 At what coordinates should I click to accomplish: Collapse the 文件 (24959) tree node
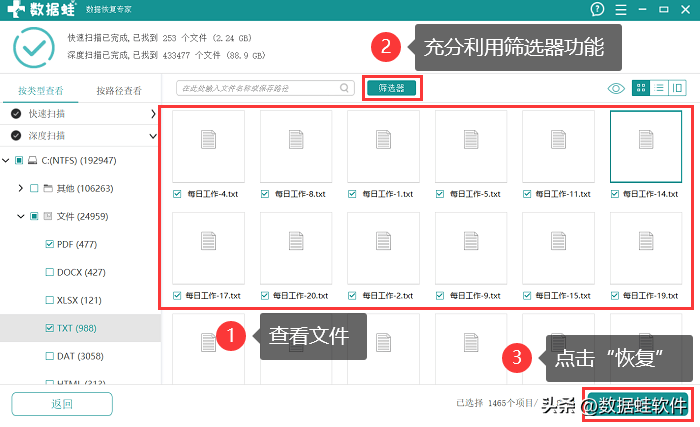(21, 215)
